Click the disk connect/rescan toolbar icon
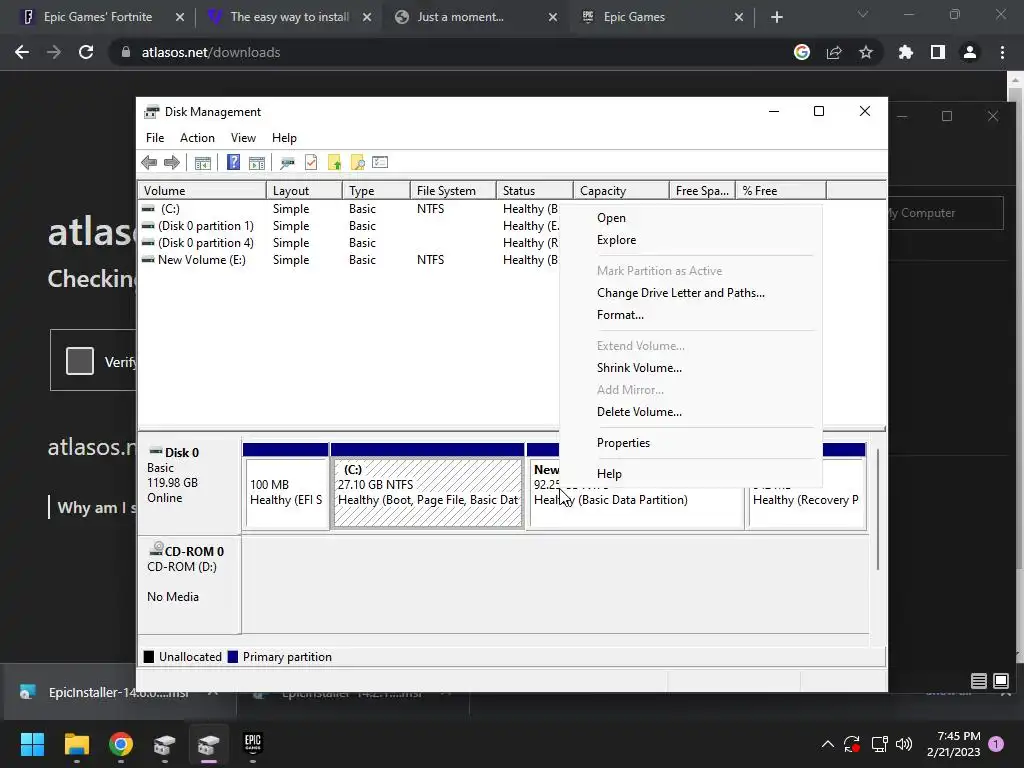Screen dimensions: 1024x768 point(287,163)
